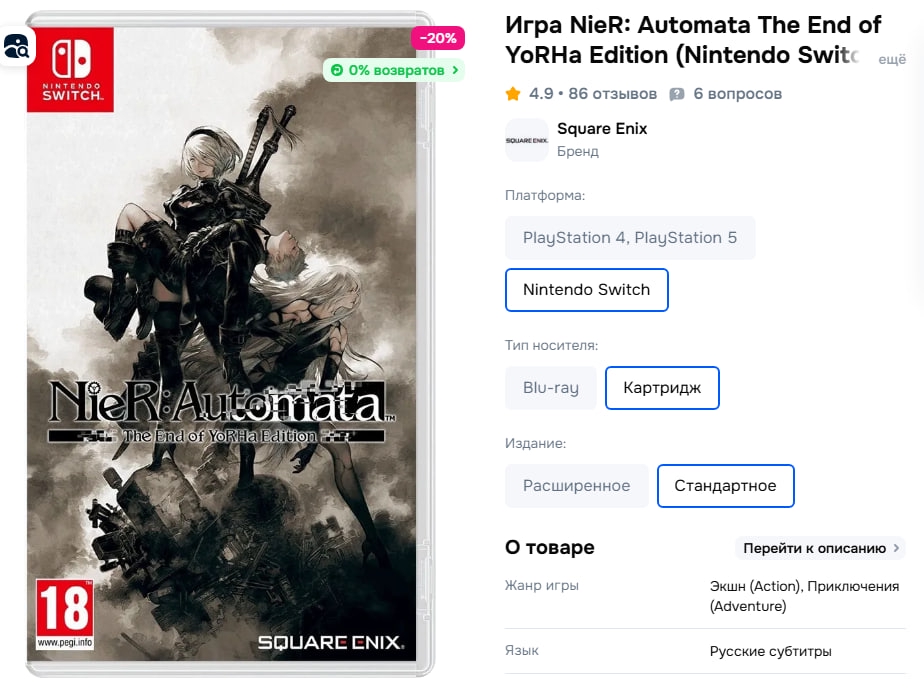Open the 86 отзывов reviews link
The height and width of the screenshot is (688, 924).
pyautogui.click(x=612, y=94)
